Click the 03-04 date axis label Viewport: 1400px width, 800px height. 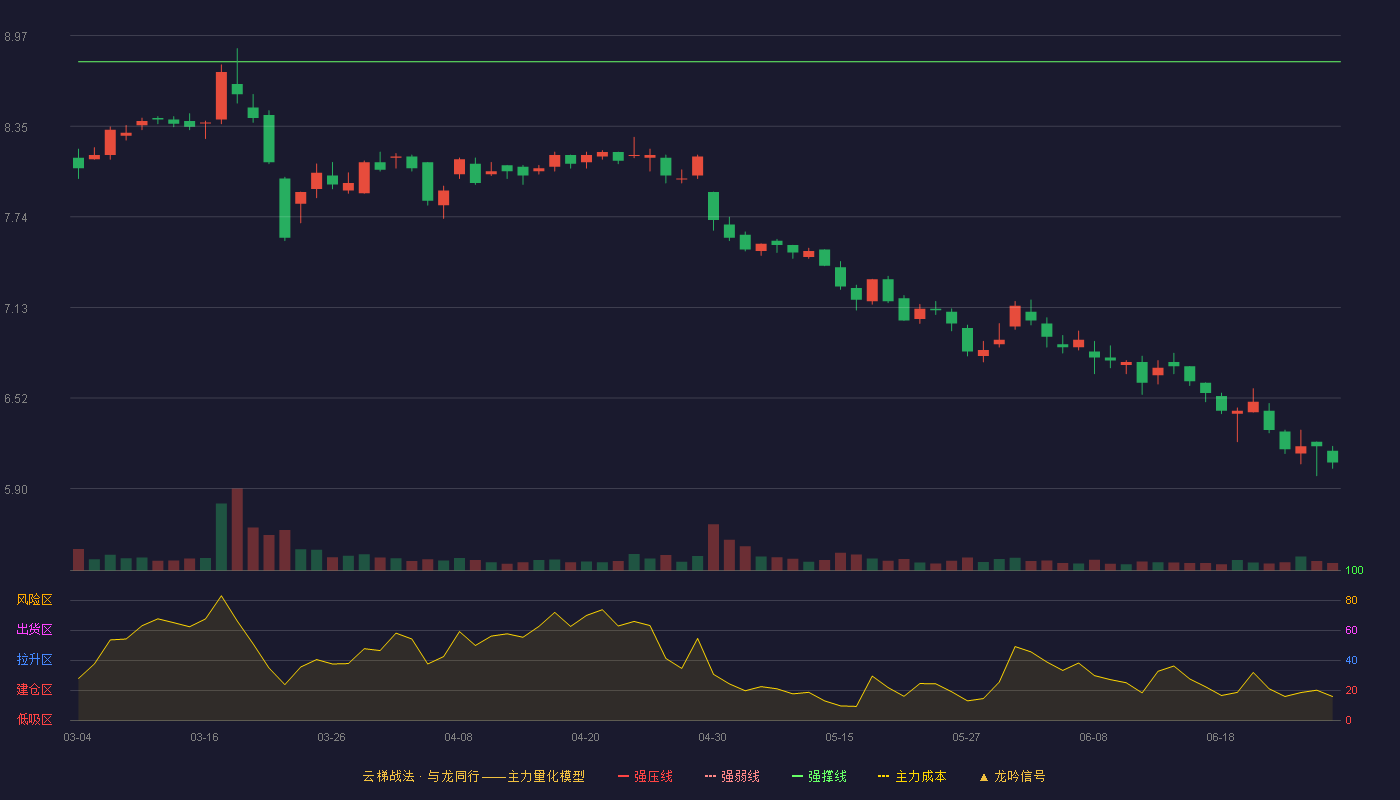click(78, 737)
